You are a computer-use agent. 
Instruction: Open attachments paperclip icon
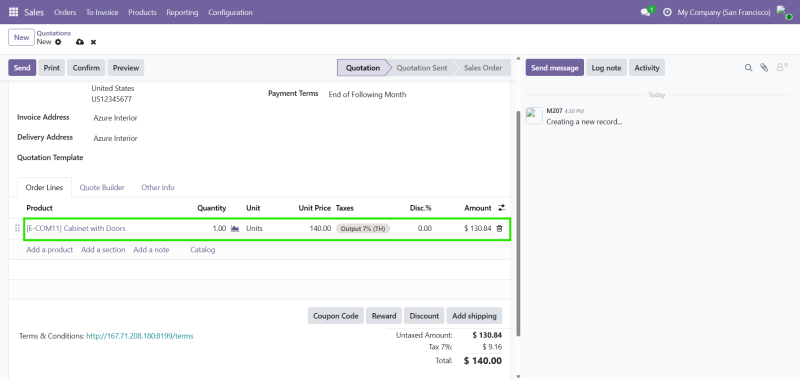coord(764,67)
